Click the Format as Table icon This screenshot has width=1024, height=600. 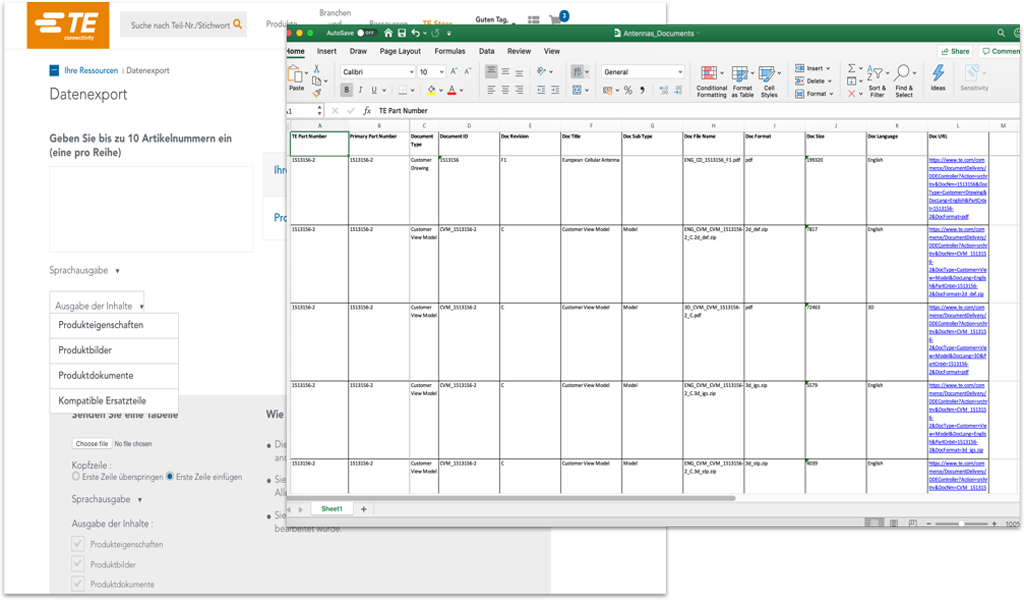pyautogui.click(x=742, y=82)
